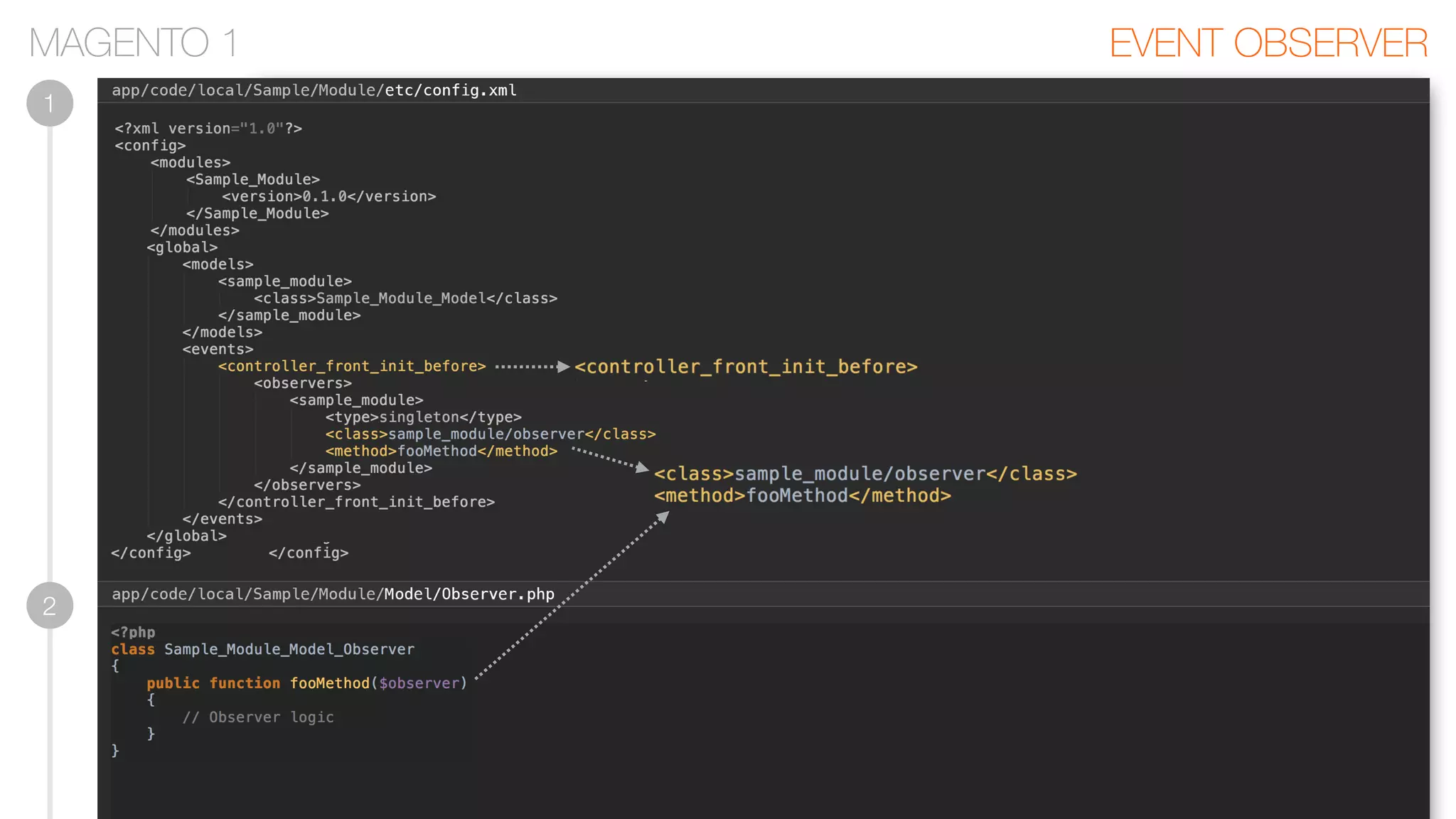Select the <type>singleton</type> line
Screen dimensions: 1456x819
pyautogui.click(x=424, y=417)
